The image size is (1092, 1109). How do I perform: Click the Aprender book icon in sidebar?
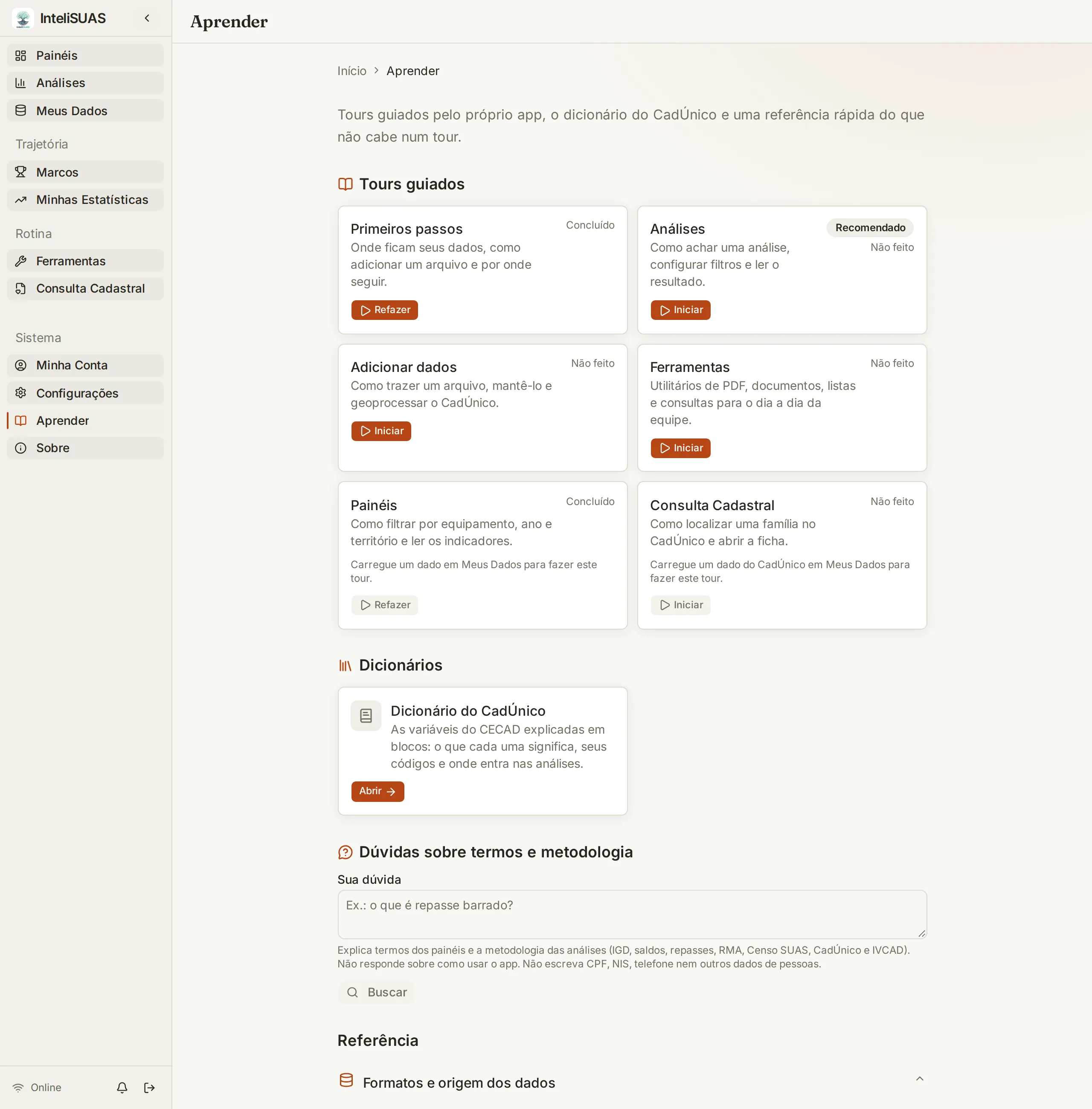click(x=20, y=420)
